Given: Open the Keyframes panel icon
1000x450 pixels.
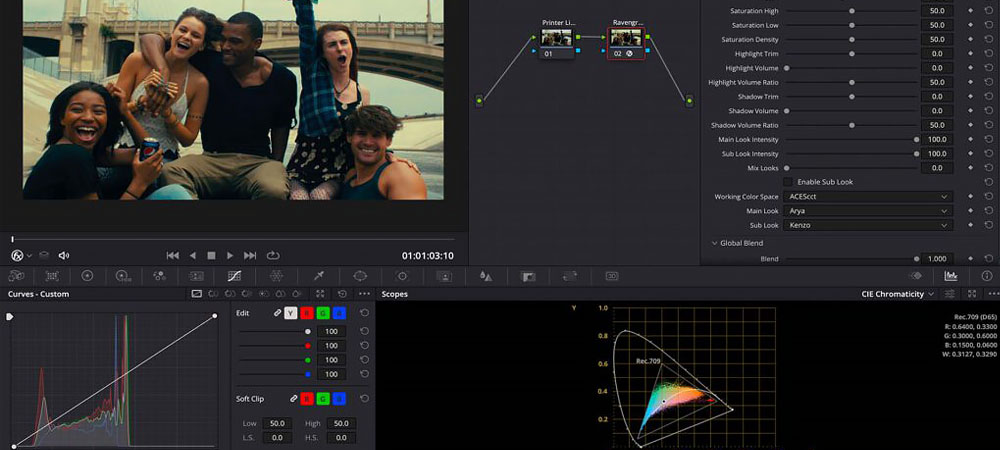Looking at the screenshot, I should click(916, 276).
